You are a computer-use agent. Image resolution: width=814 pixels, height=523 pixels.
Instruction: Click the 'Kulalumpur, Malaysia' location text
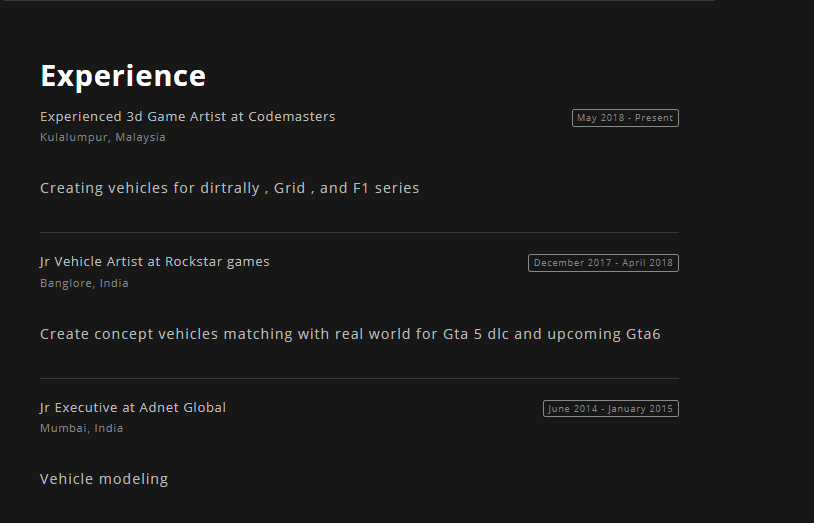[103, 138]
